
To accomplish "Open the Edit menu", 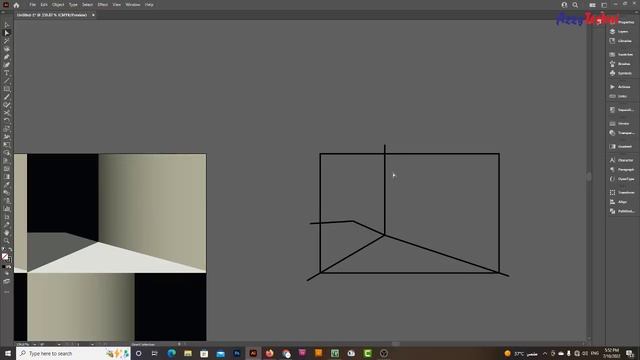I will (x=44, y=5).
